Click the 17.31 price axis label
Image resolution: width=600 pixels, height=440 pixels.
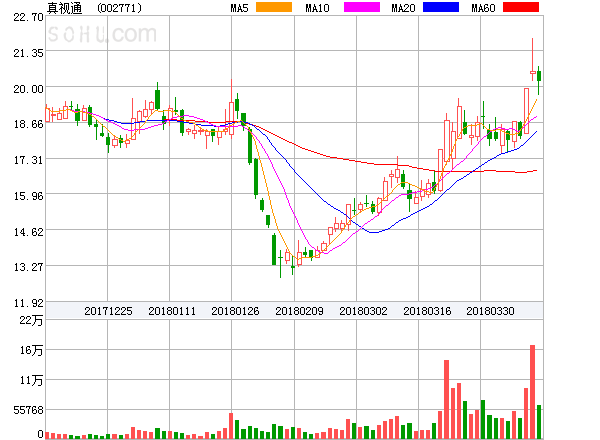pos(28,160)
